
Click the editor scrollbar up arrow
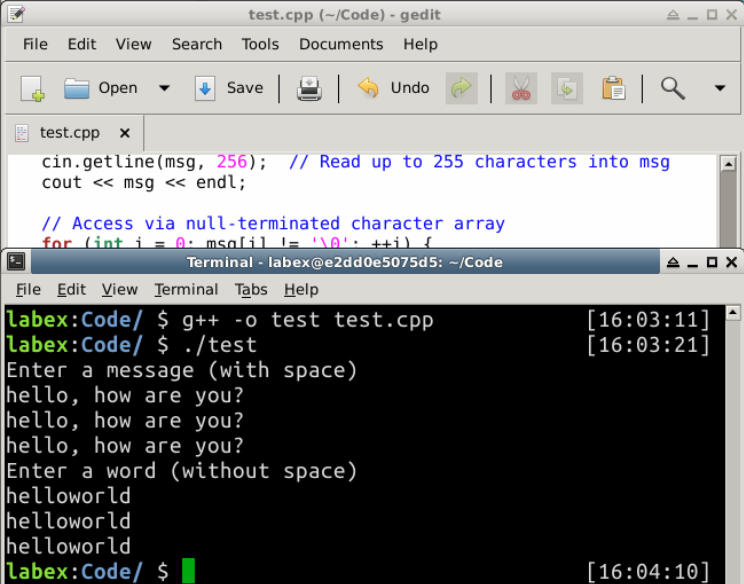[x=728, y=165]
